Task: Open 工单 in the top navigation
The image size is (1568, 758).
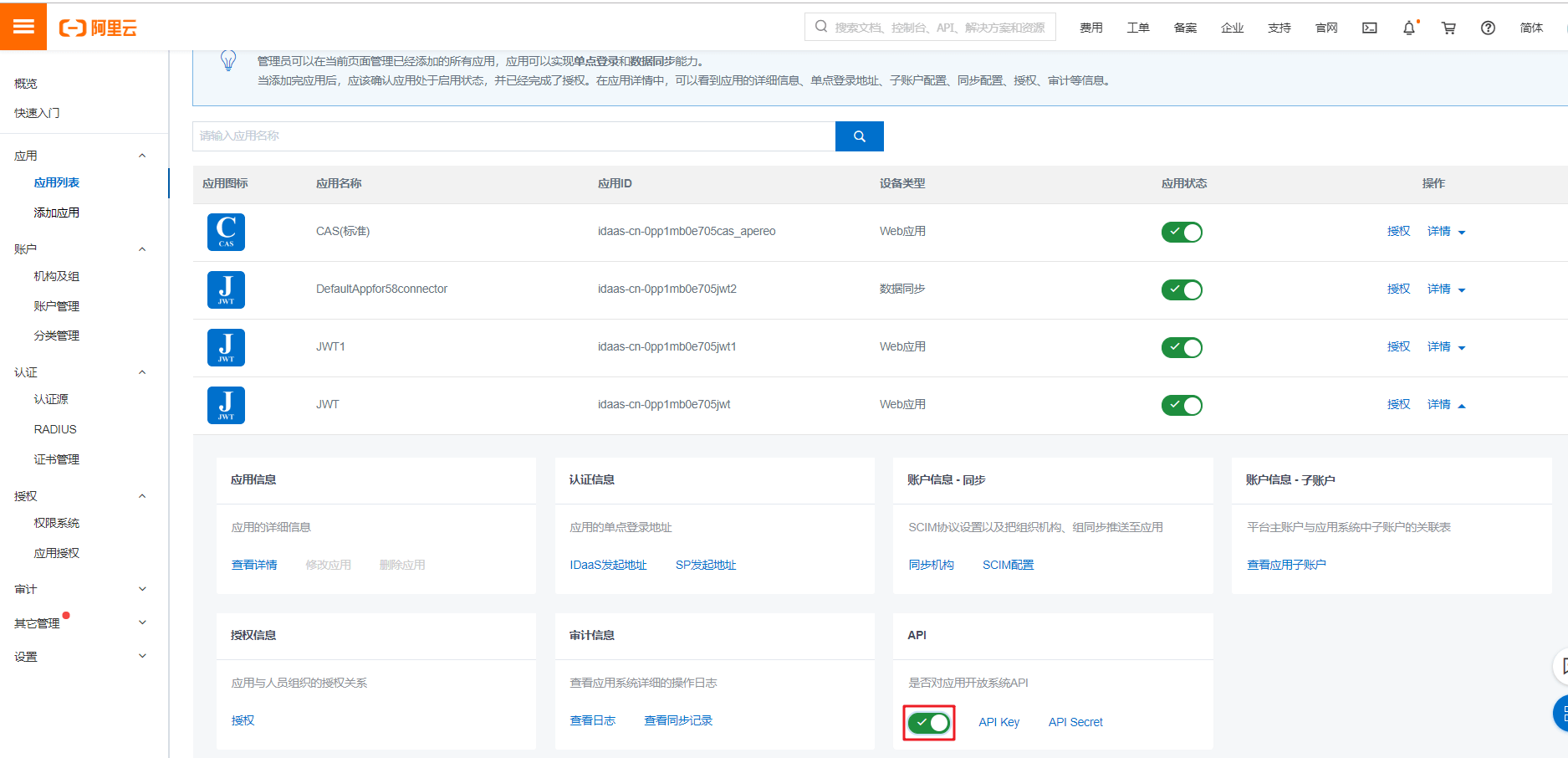Action: [1138, 28]
